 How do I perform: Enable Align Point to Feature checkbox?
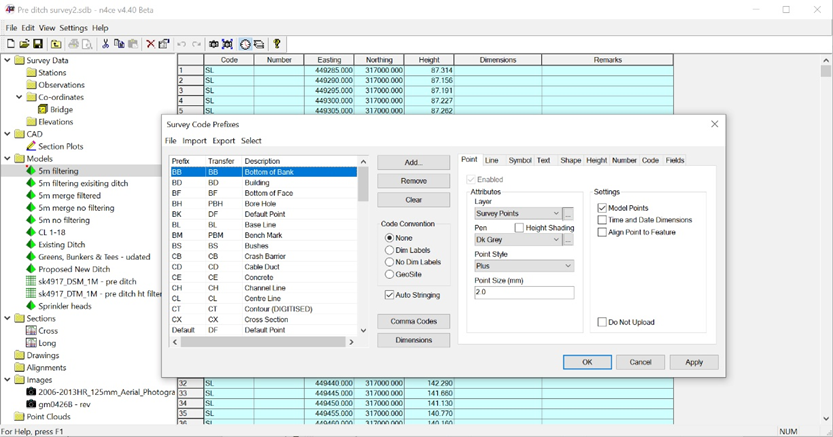coord(602,232)
